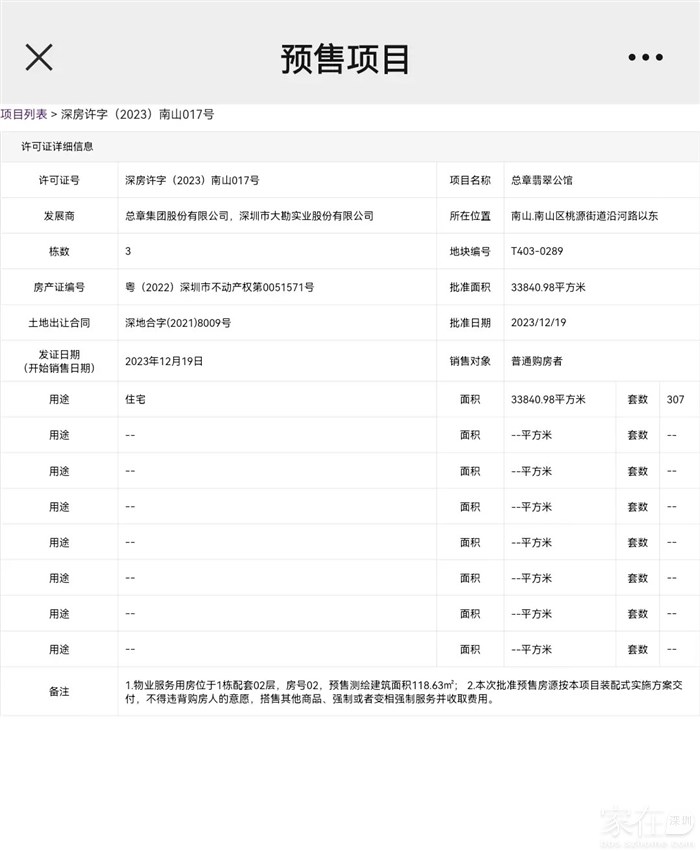
Task: Go back to 项目列表 breadcrumb link
Action: (x=24, y=115)
